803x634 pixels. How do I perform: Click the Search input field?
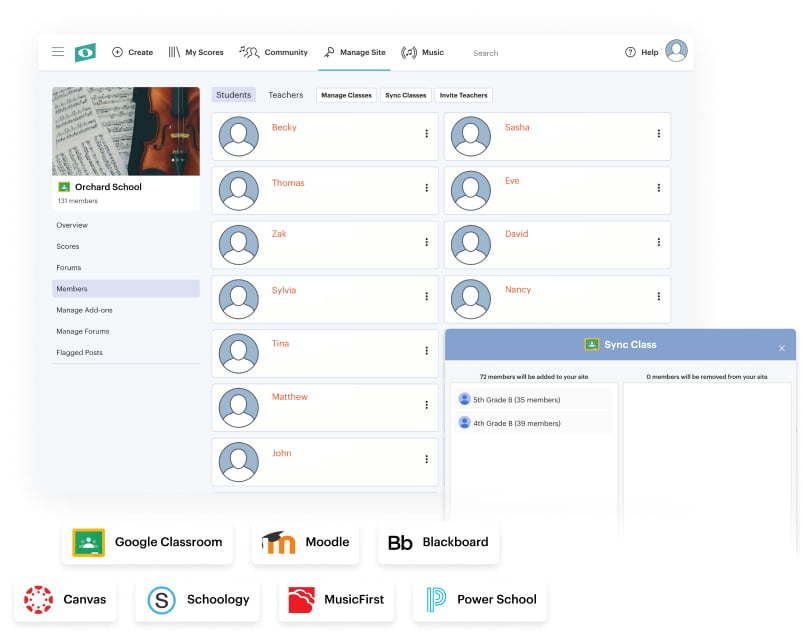pyautogui.click(x=530, y=53)
